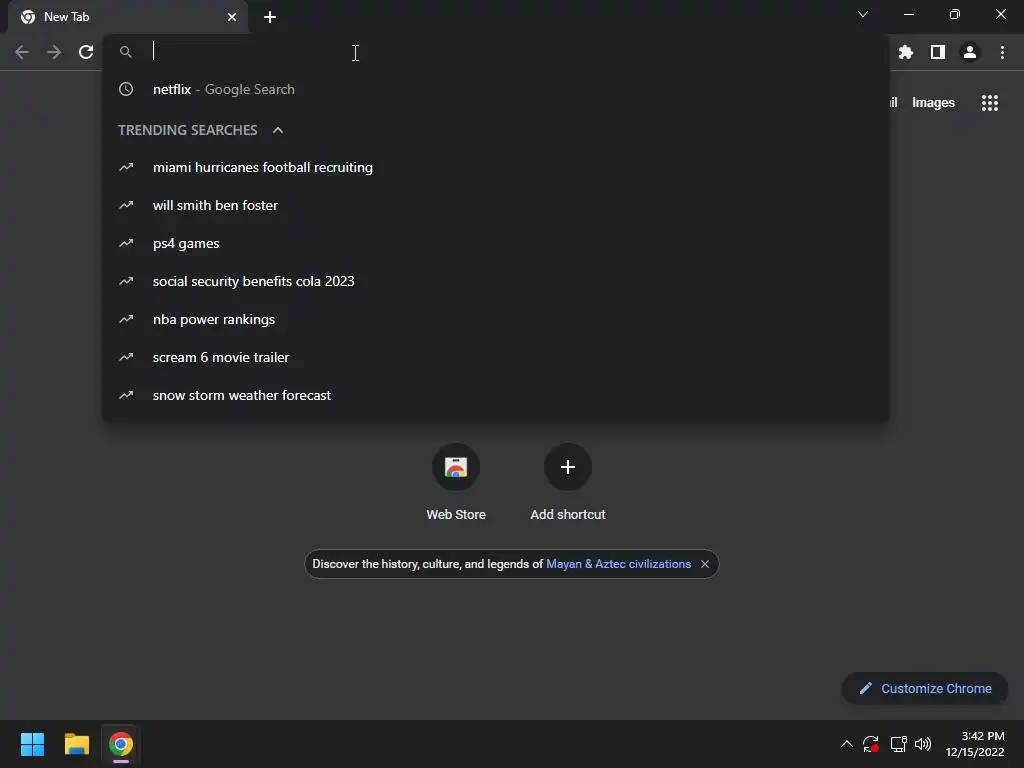This screenshot has width=1024, height=768.
Task: Pick snow storm weather forecast suggestion
Action: point(496,395)
